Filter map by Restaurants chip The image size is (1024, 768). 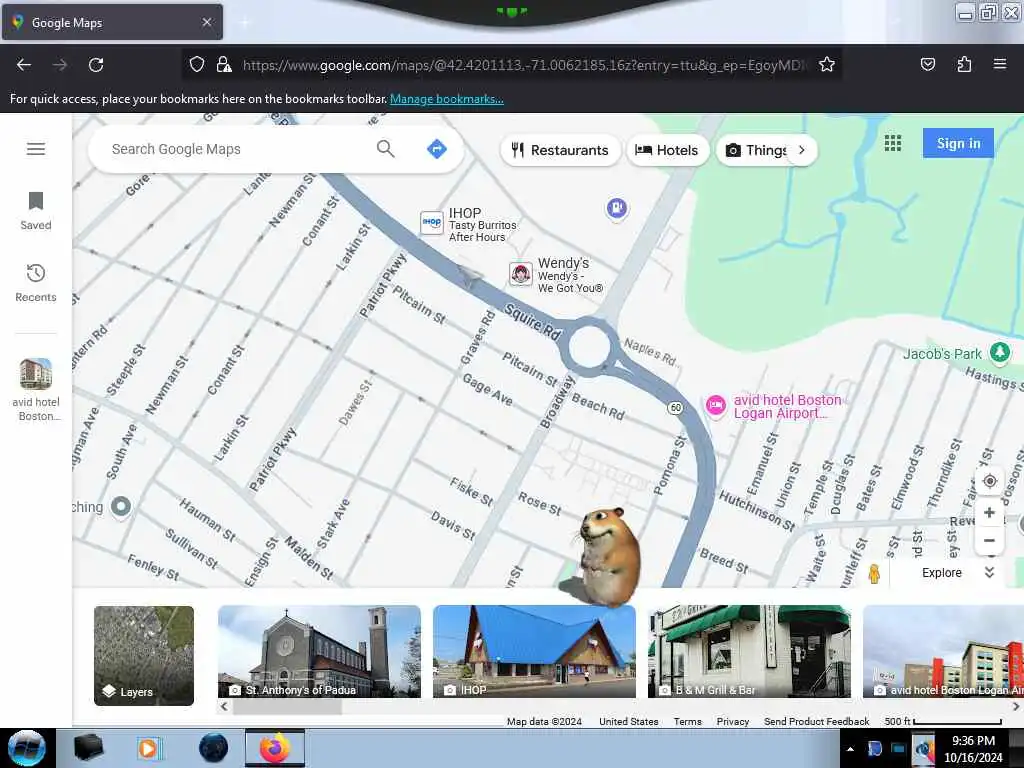[x=560, y=150]
